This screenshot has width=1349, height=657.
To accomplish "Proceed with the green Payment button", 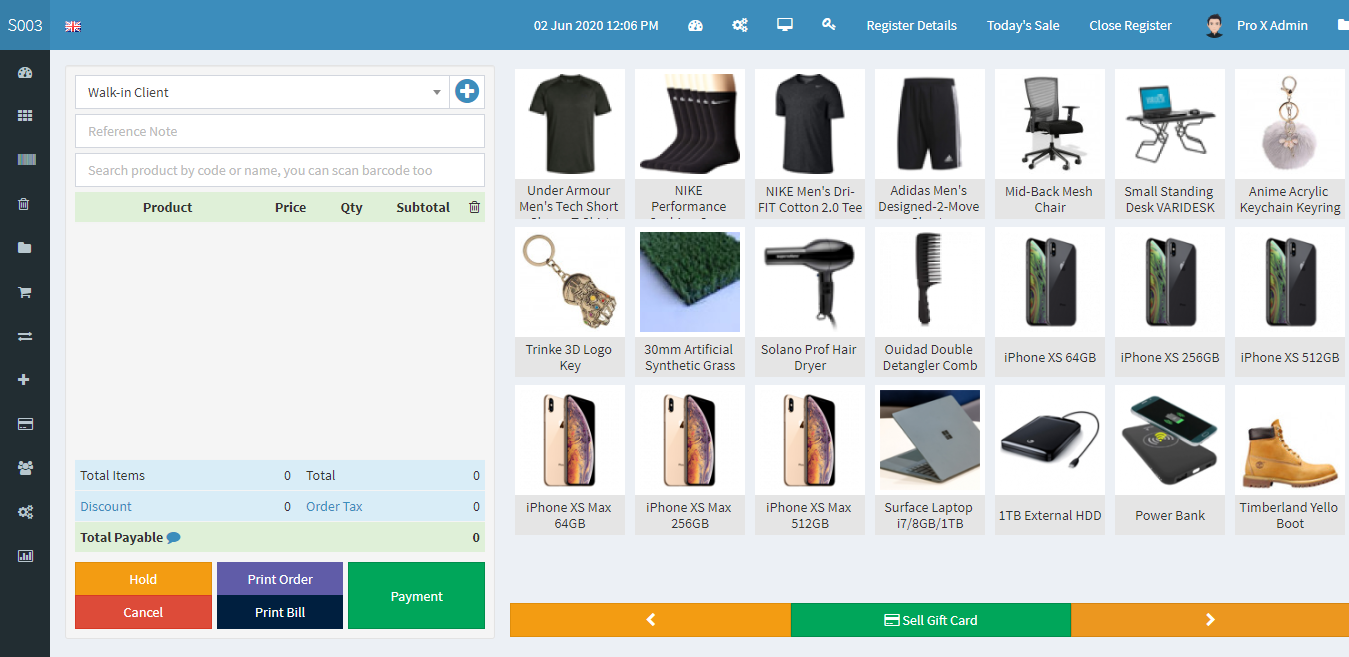I will click(416, 596).
